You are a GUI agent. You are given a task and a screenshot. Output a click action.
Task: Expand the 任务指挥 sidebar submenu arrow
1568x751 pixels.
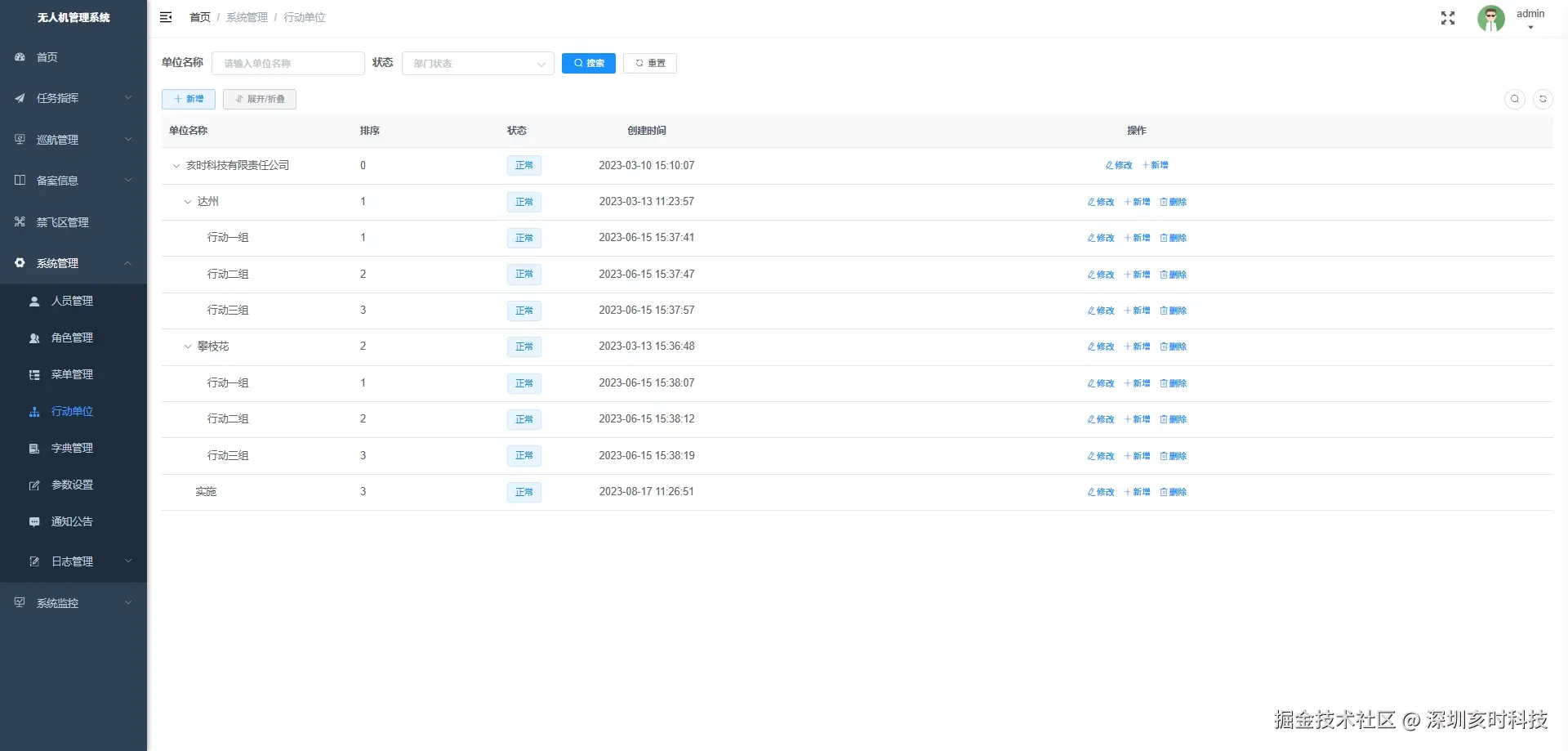128,98
